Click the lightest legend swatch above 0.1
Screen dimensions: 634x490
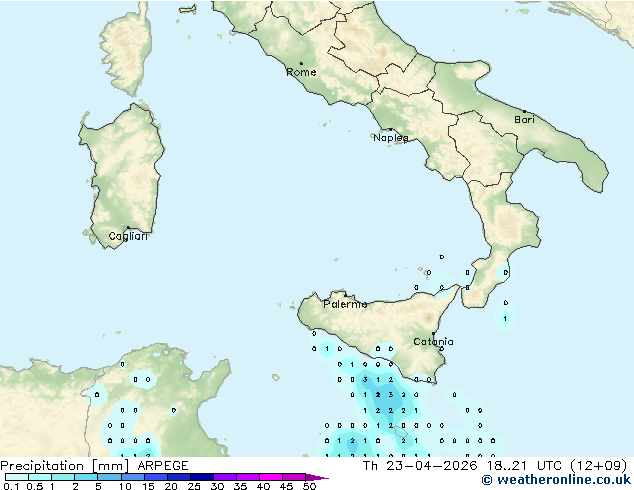click(17, 477)
